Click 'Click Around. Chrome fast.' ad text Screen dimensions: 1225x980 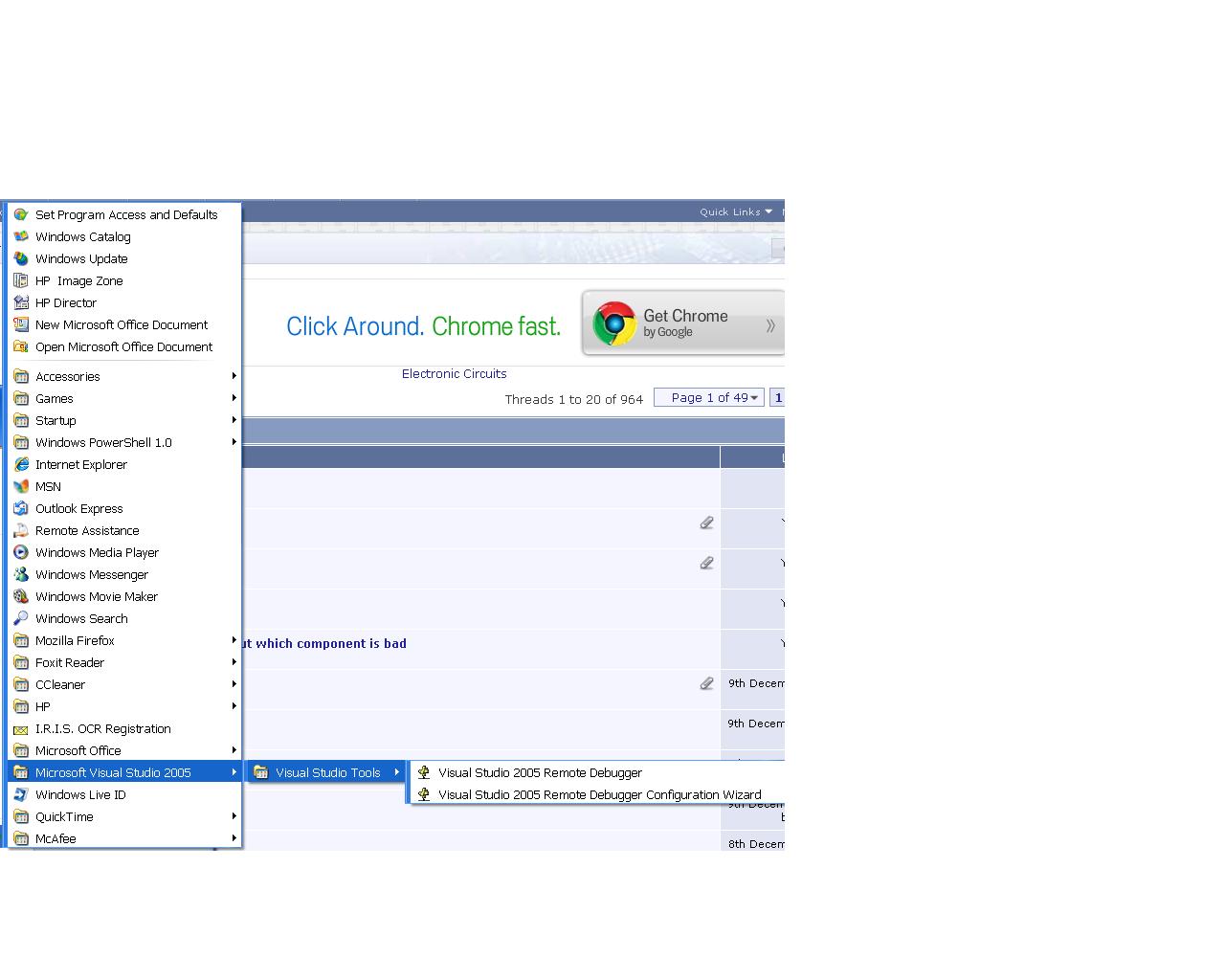(x=423, y=326)
